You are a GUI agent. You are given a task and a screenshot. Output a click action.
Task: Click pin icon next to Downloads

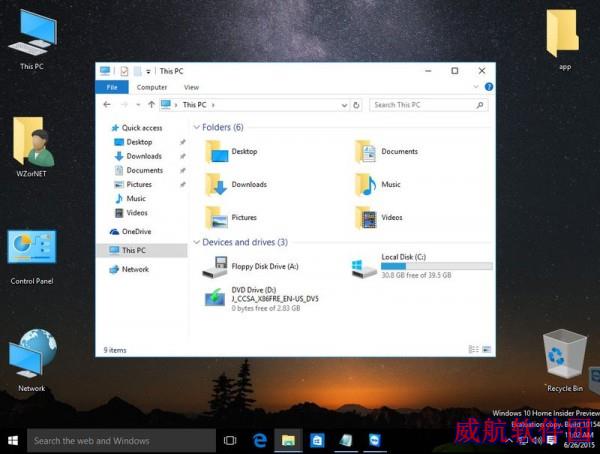[183, 156]
